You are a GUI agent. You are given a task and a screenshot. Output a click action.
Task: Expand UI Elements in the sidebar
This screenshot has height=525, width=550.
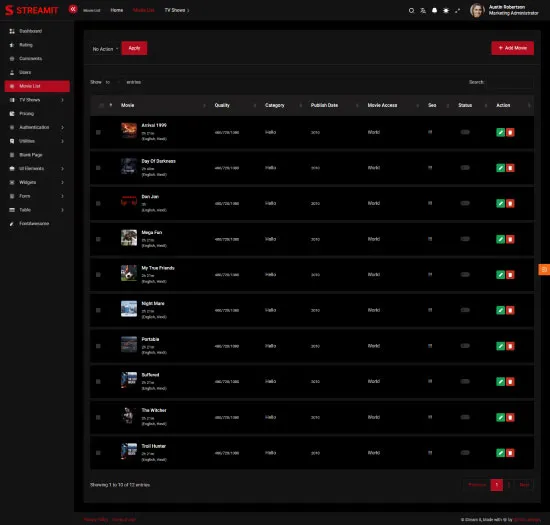click(37, 168)
